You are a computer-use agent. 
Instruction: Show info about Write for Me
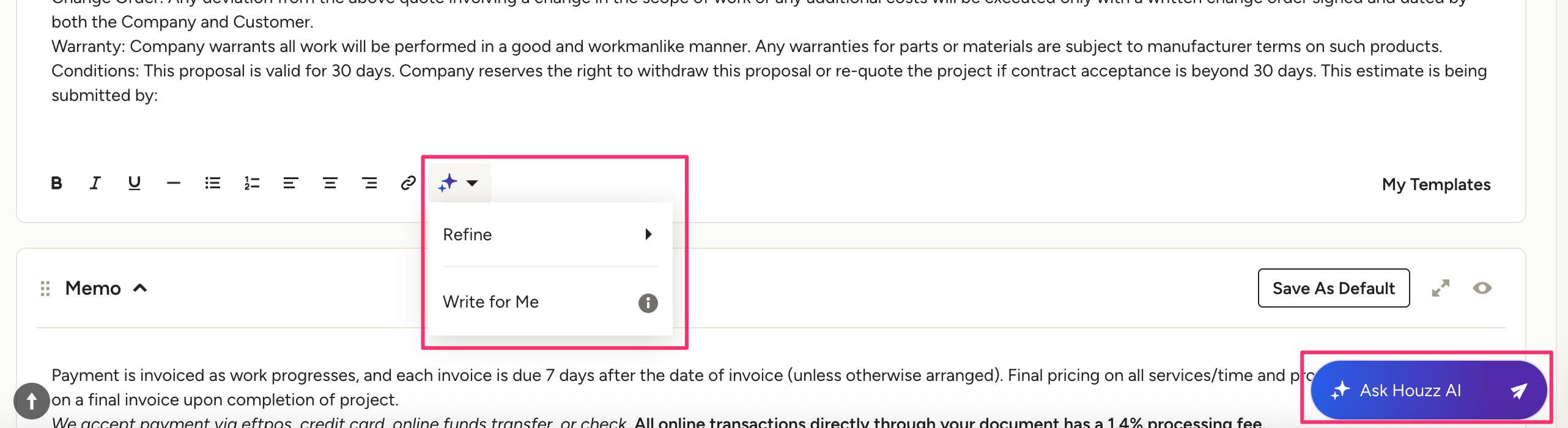point(648,303)
